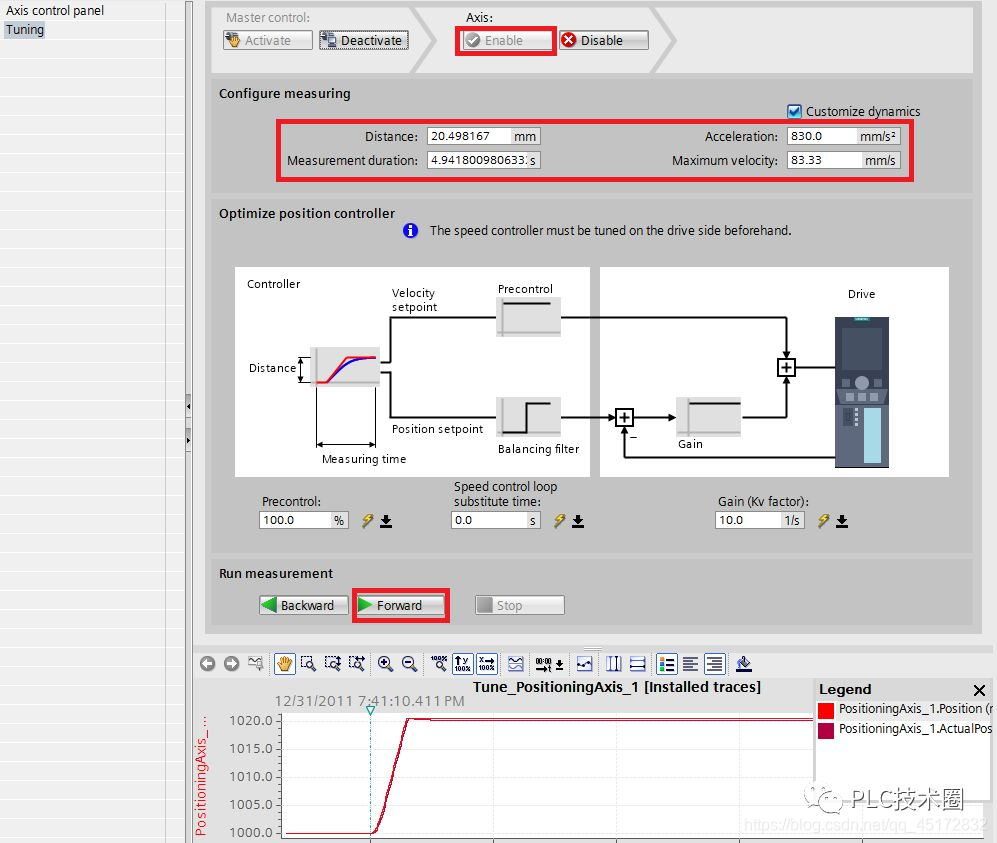Select the hand pan tool
997x843 pixels.
click(284, 664)
